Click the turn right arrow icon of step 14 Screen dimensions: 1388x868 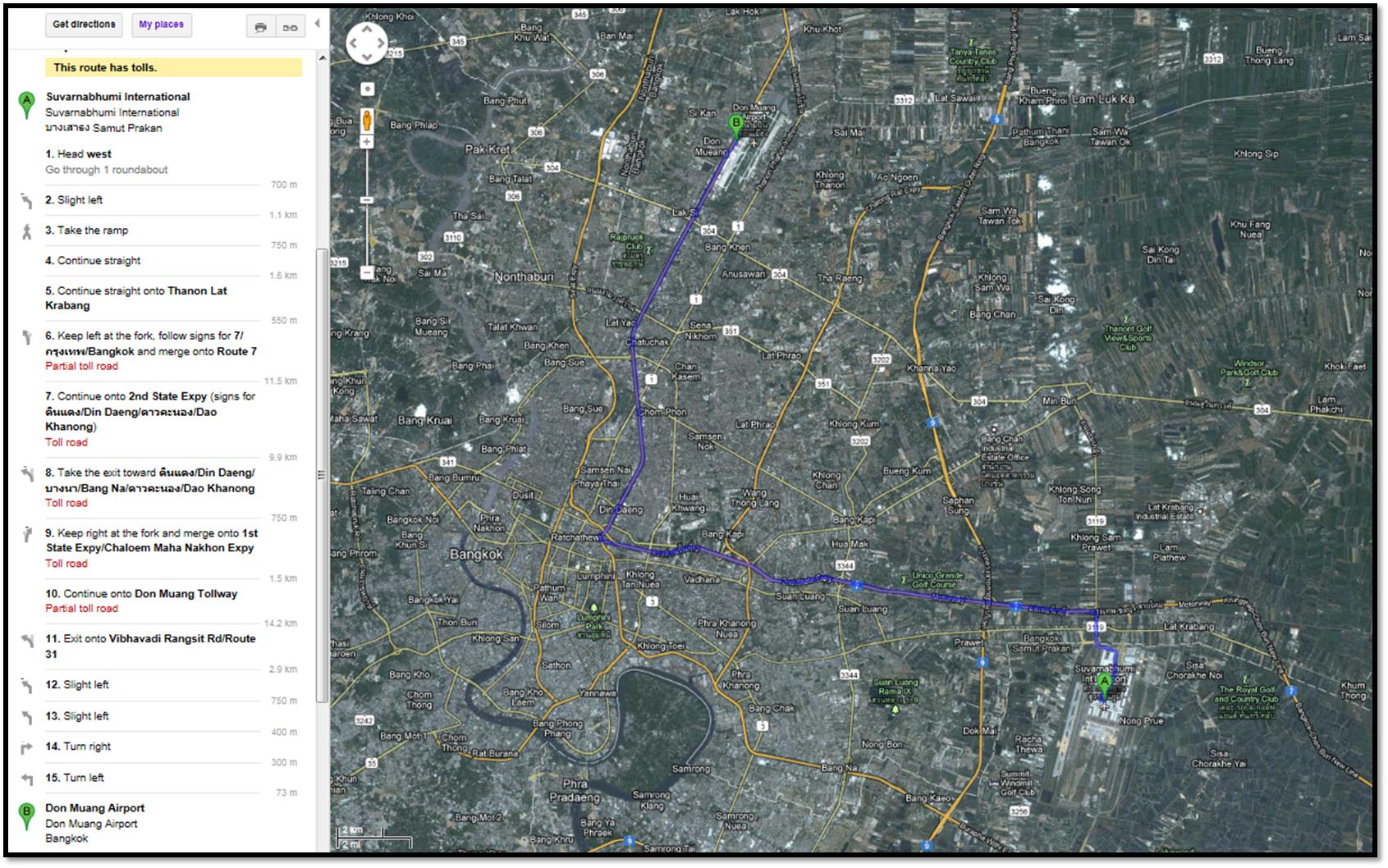tap(26, 747)
